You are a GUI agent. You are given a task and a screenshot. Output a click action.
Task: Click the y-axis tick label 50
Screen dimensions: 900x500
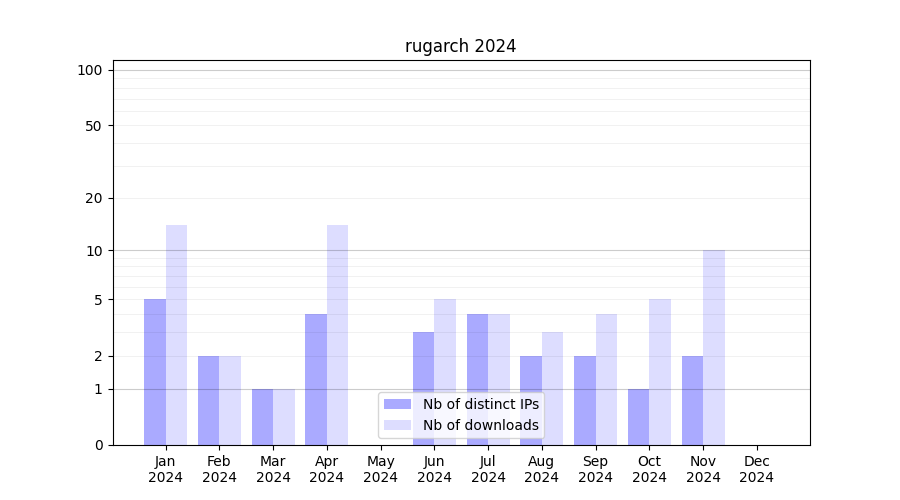click(x=94, y=126)
